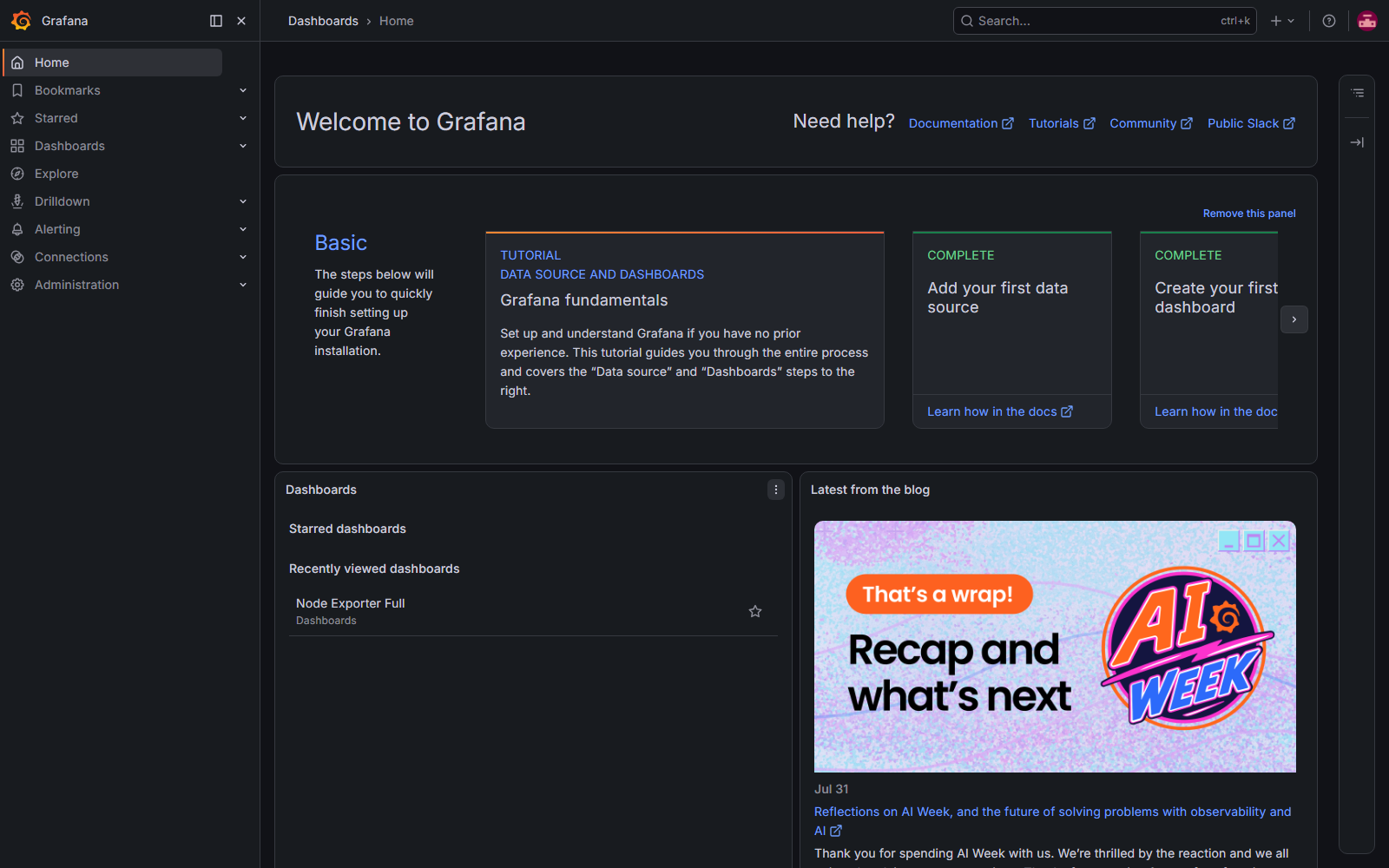Image resolution: width=1389 pixels, height=868 pixels.
Task: Open Explore using the compass icon
Action: click(17, 174)
